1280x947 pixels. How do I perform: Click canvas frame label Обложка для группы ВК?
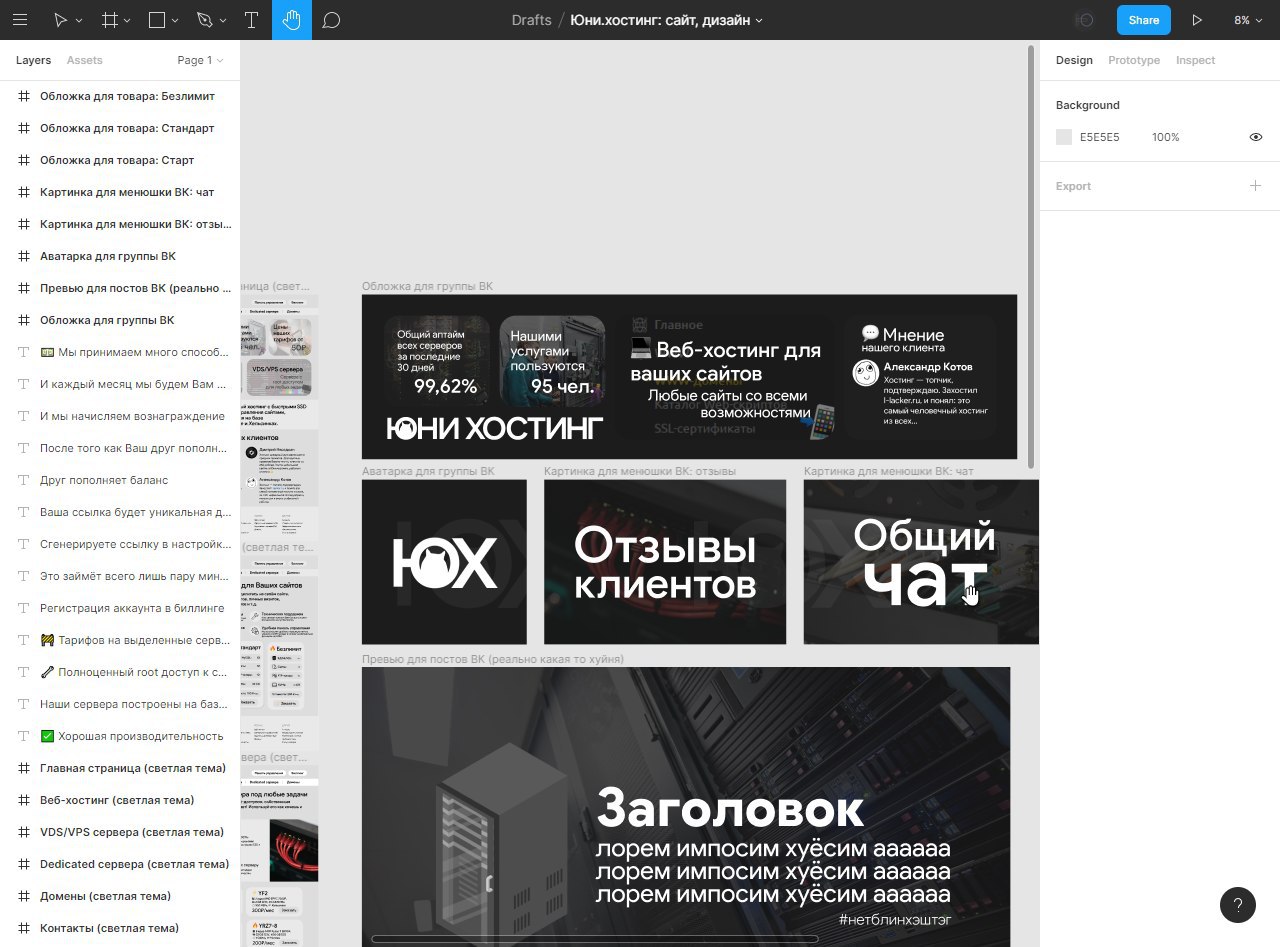(x=427, y=286)
